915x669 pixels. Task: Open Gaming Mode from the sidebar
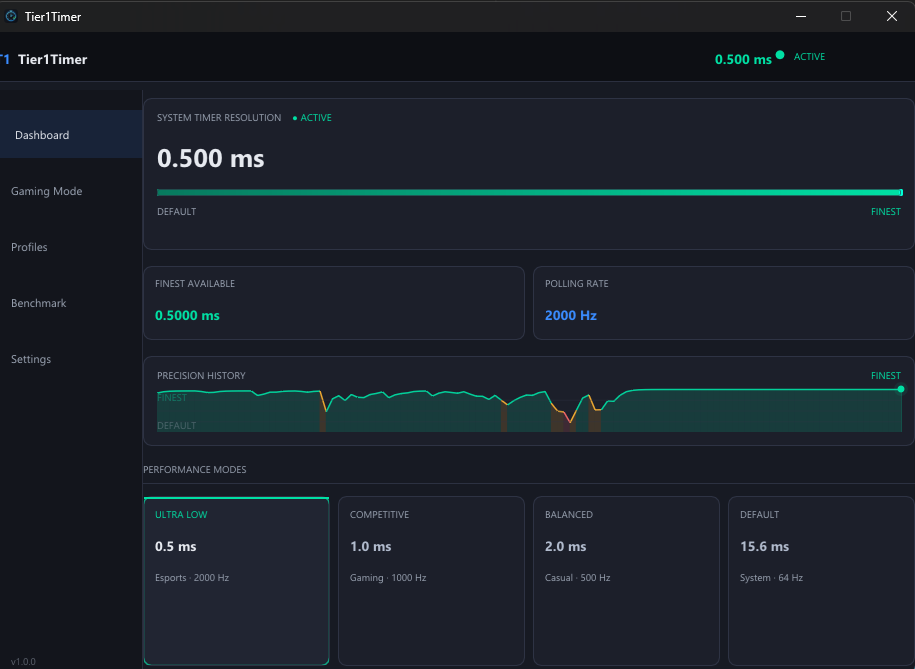point(46,191)
